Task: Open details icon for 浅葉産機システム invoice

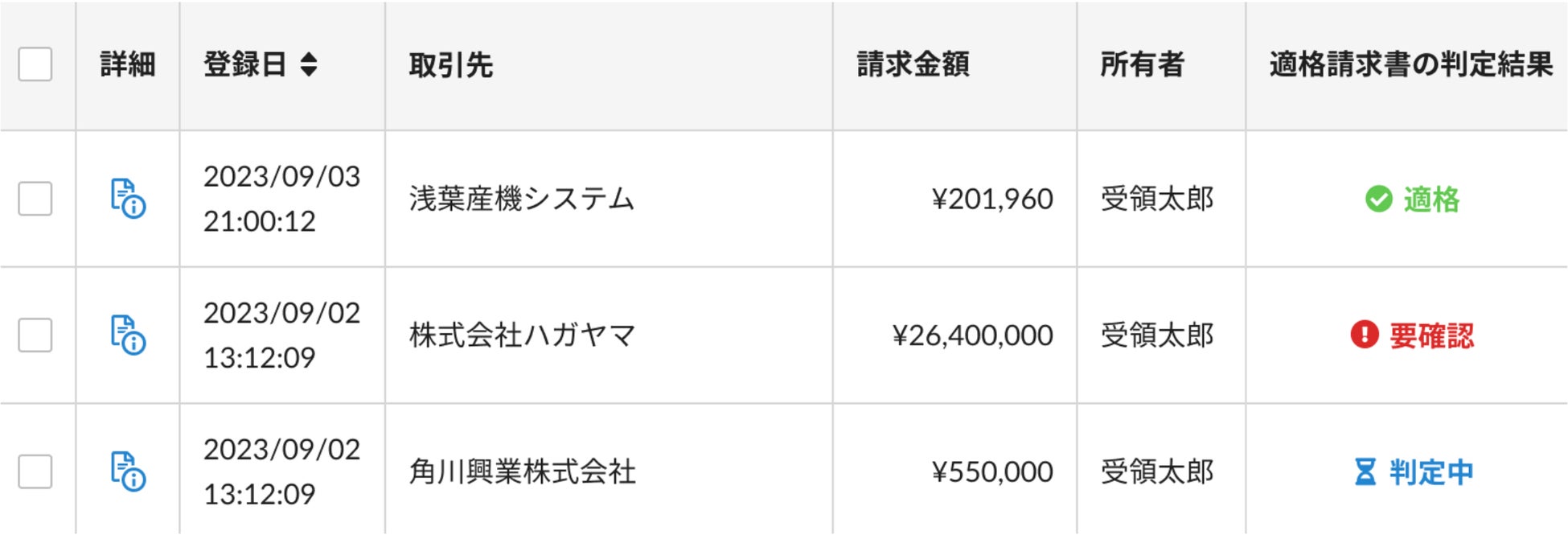Action: pos(128,199)
